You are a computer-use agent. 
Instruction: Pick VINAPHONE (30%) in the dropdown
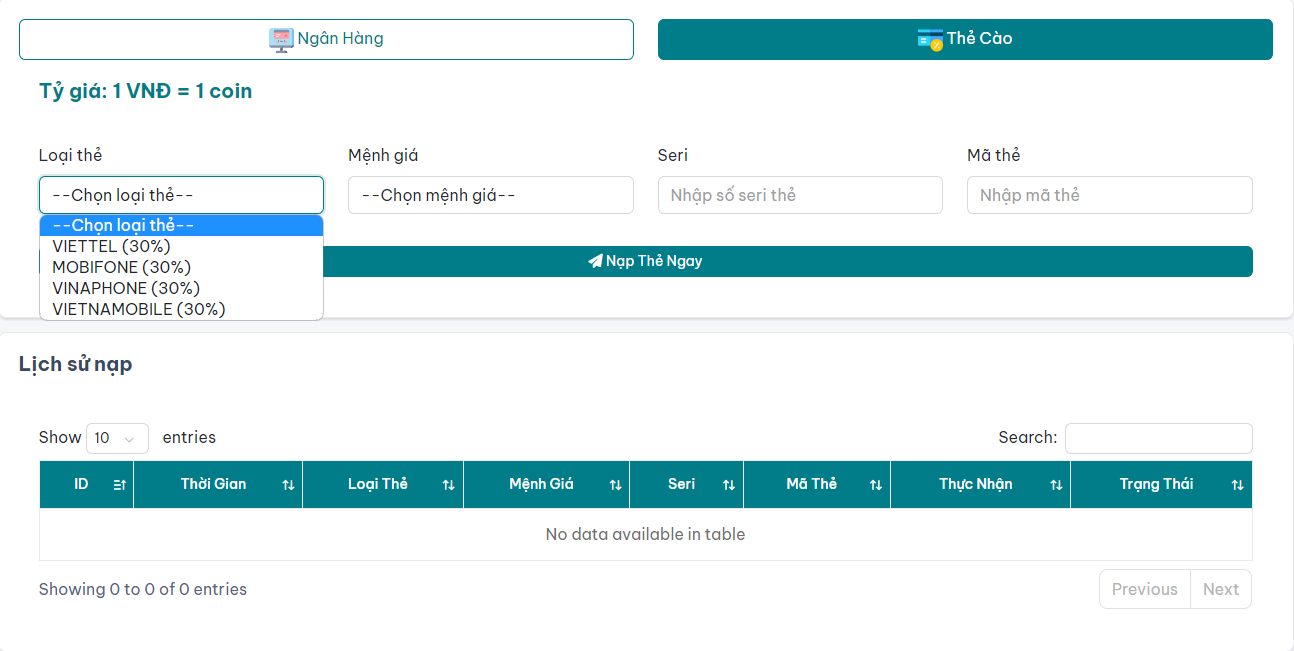126,288
